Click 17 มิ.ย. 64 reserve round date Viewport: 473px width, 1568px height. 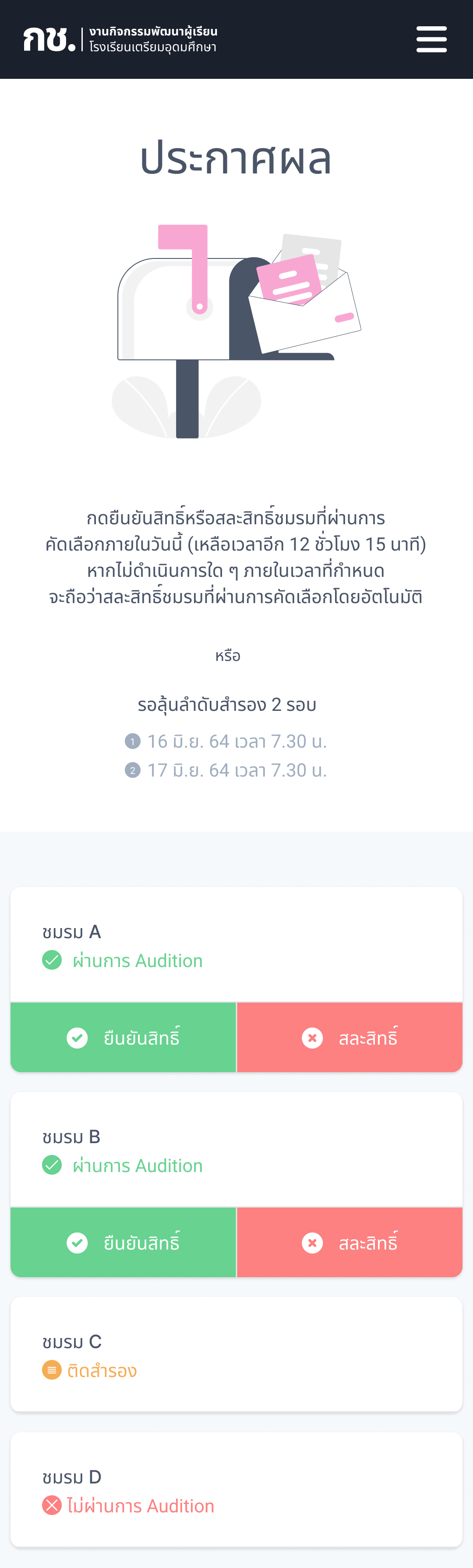[237, 770]
